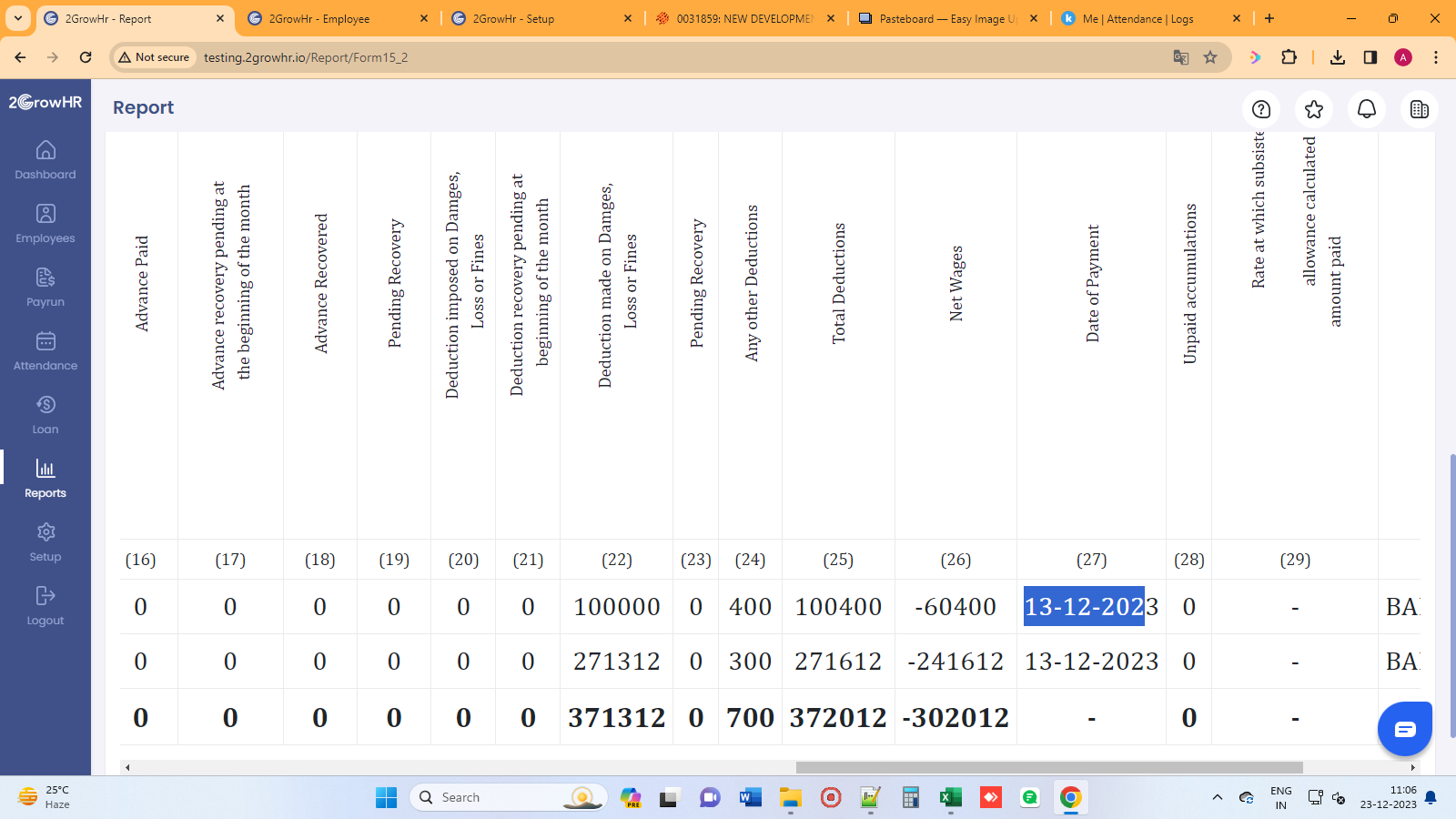Viewport: 1456px width, 819px height.
Task: Click the address bar URL
Action: [306, 57]
